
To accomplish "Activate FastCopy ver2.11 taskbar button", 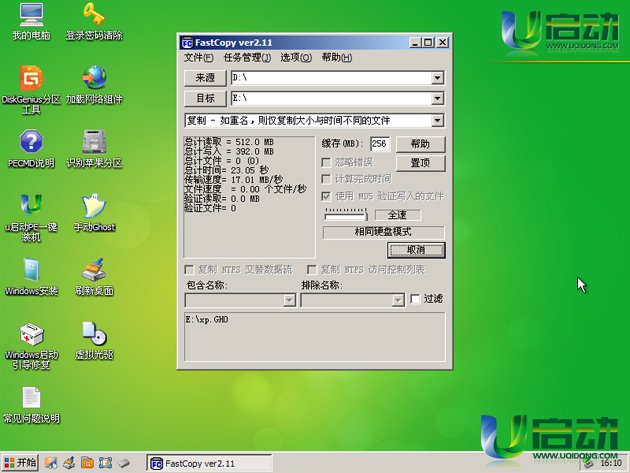I will tap(209, 463).
